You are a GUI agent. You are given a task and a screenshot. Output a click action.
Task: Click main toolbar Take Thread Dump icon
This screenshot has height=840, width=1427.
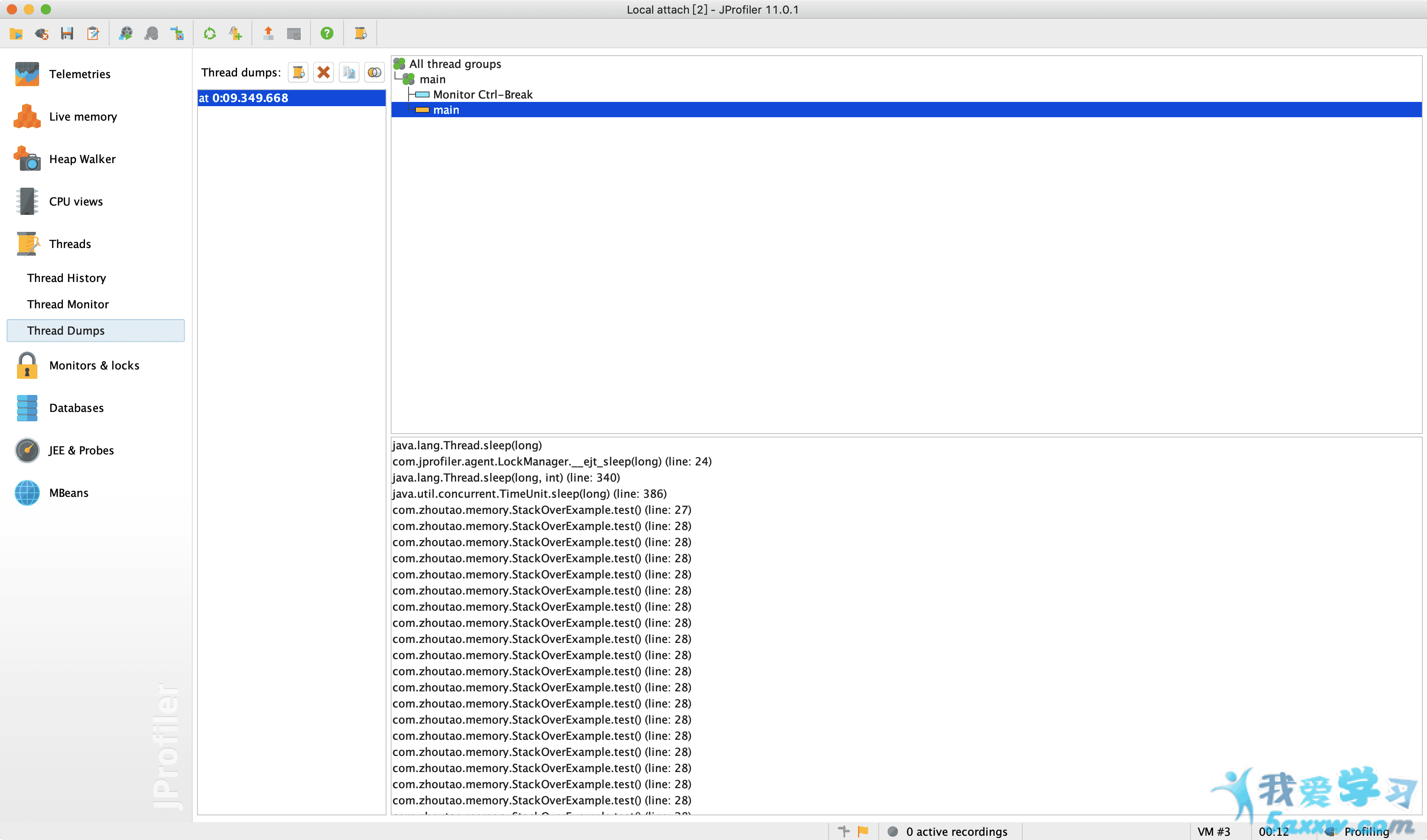[360, 34]
